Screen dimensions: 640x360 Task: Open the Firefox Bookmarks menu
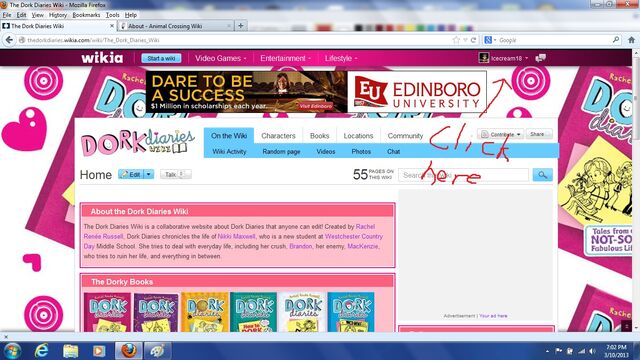(x=86, y=15)
